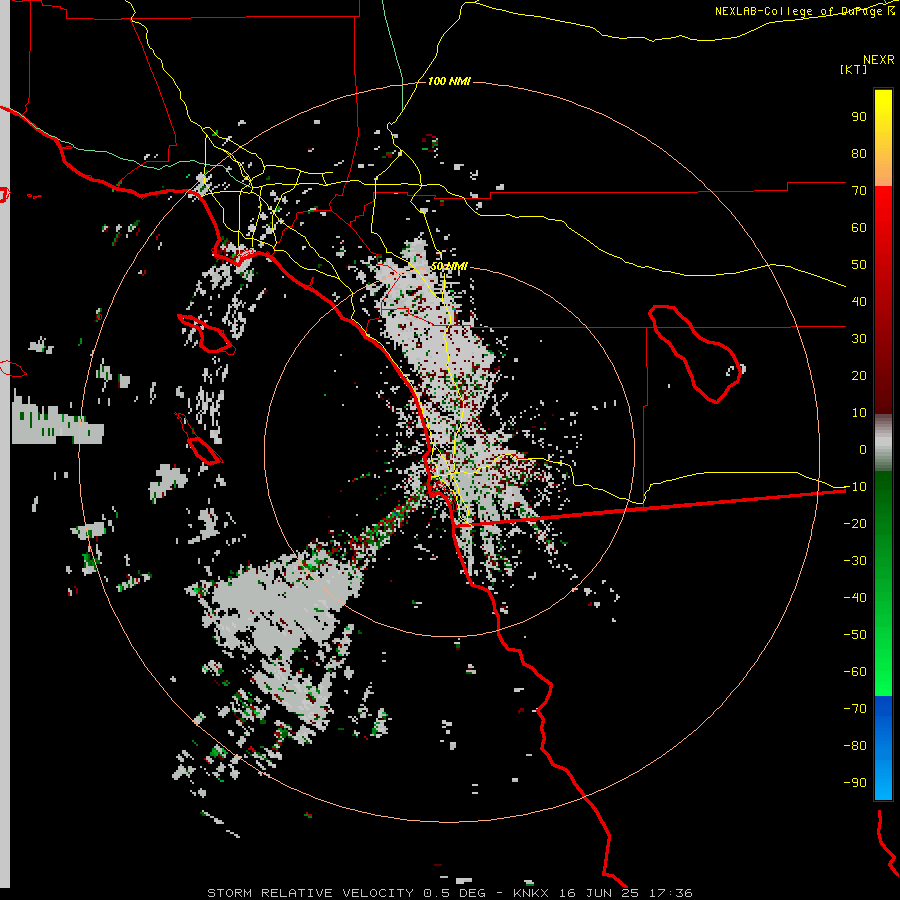Screen dimensions: 900x900
Task: Click the "50 NMI" range ring label
Action: (x=449, y=267)
